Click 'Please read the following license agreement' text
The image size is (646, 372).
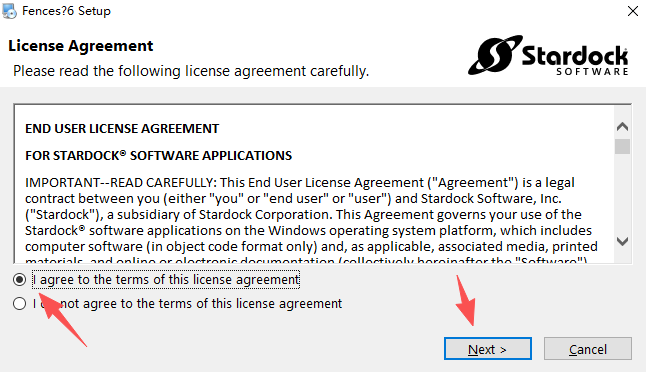(191, 71)
